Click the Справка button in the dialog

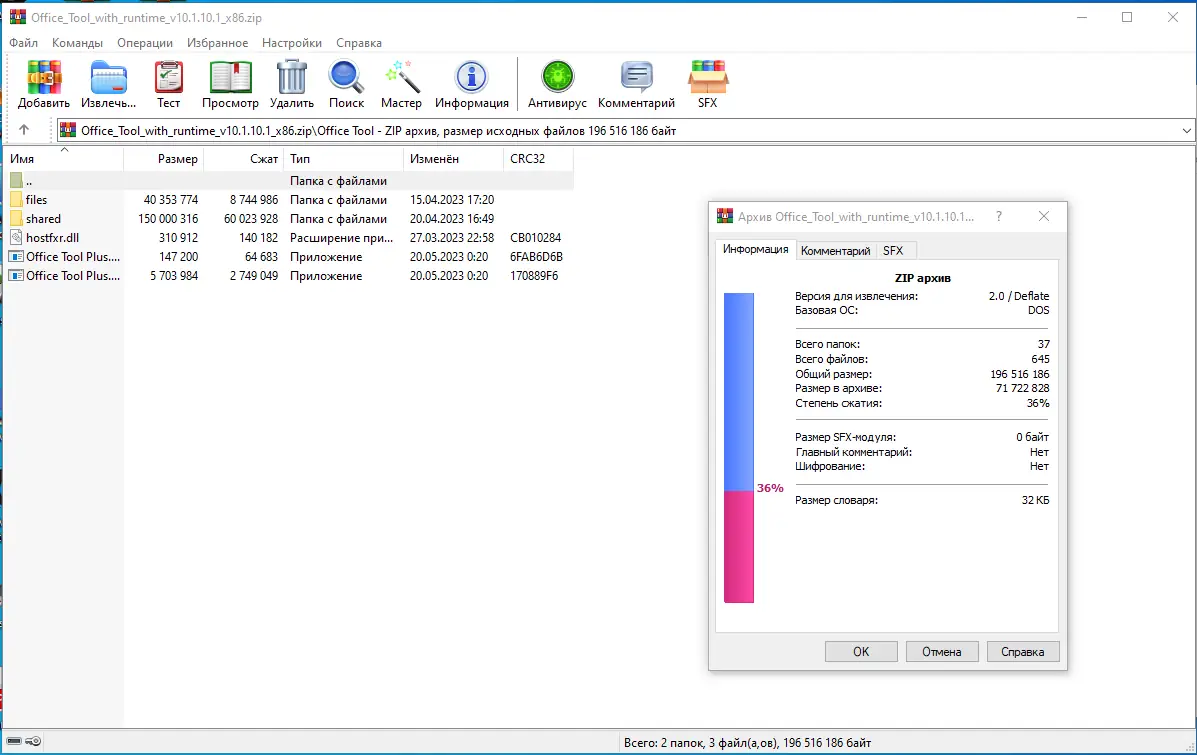click(1023, 651)
